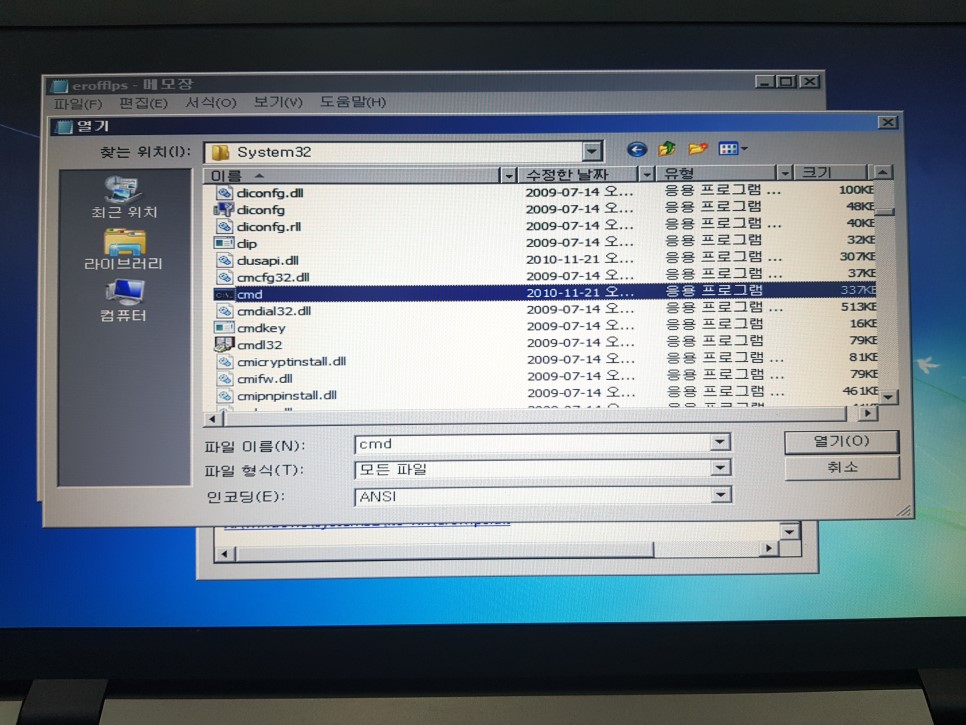The image size is (966, 725).
Task: Click file list scroll right arrow
Action: click(x=867, y=413)
